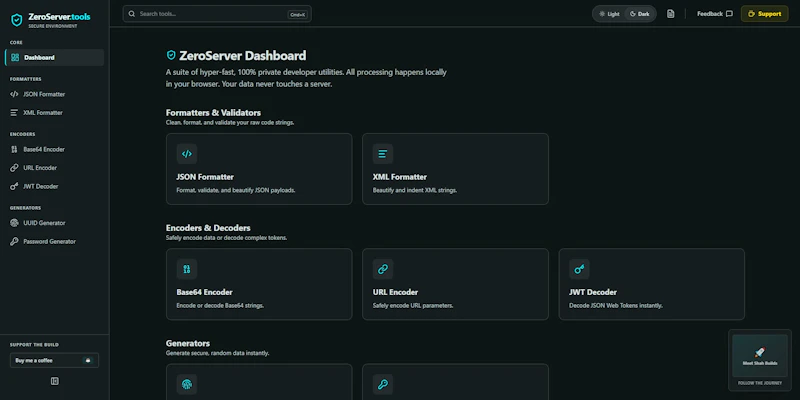Click the JWT Decoder key icon in sidebar
The width and height of the screenshot is (800, 400).
coord(14,186)
